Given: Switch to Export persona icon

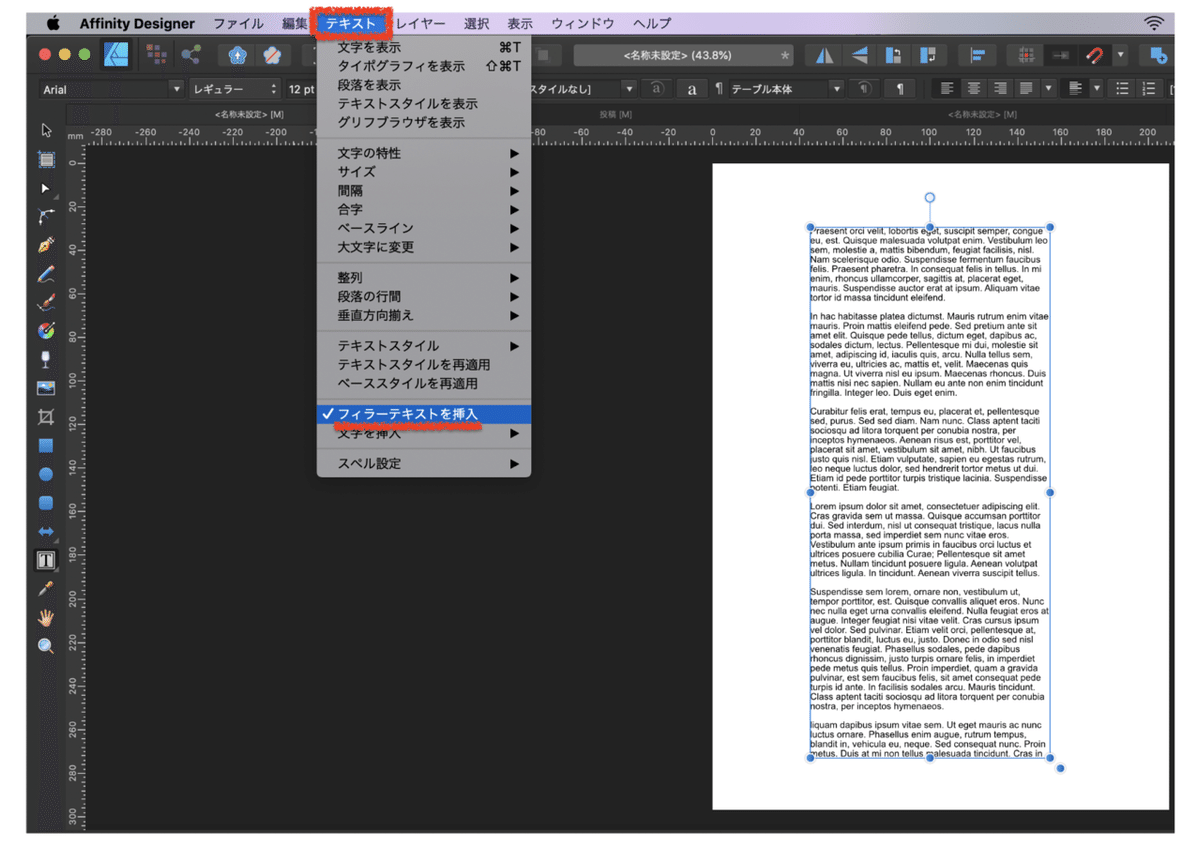Looking at the screenshot, I should click(189, 55).
